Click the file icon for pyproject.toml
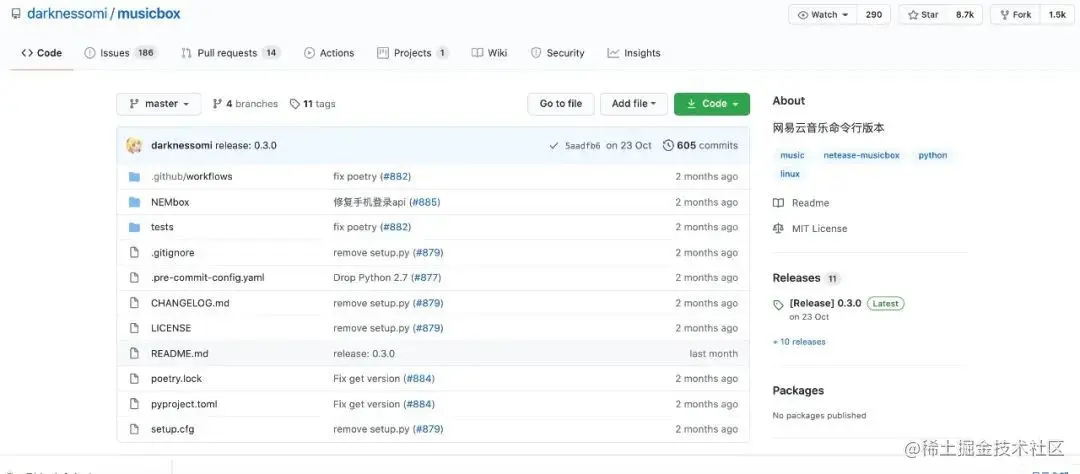Screen dimensions: 1080x474 point(134,404)
